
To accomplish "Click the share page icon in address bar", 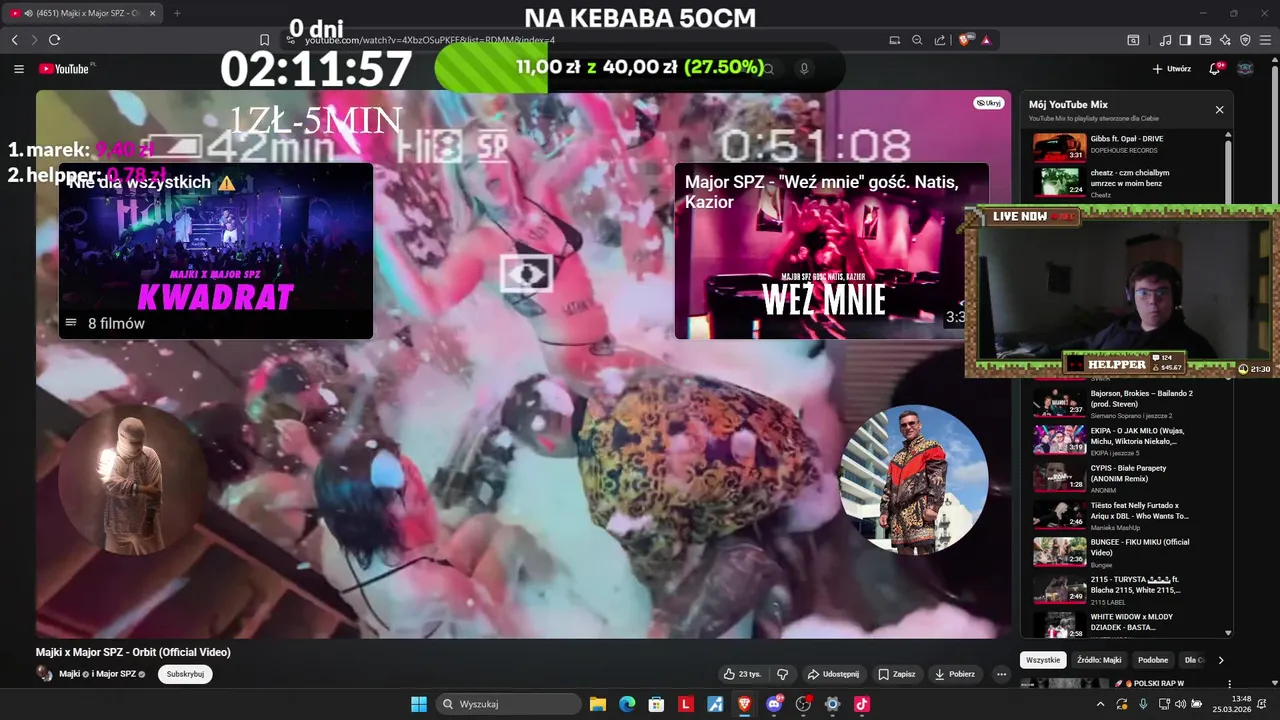I will pos(940,40).
